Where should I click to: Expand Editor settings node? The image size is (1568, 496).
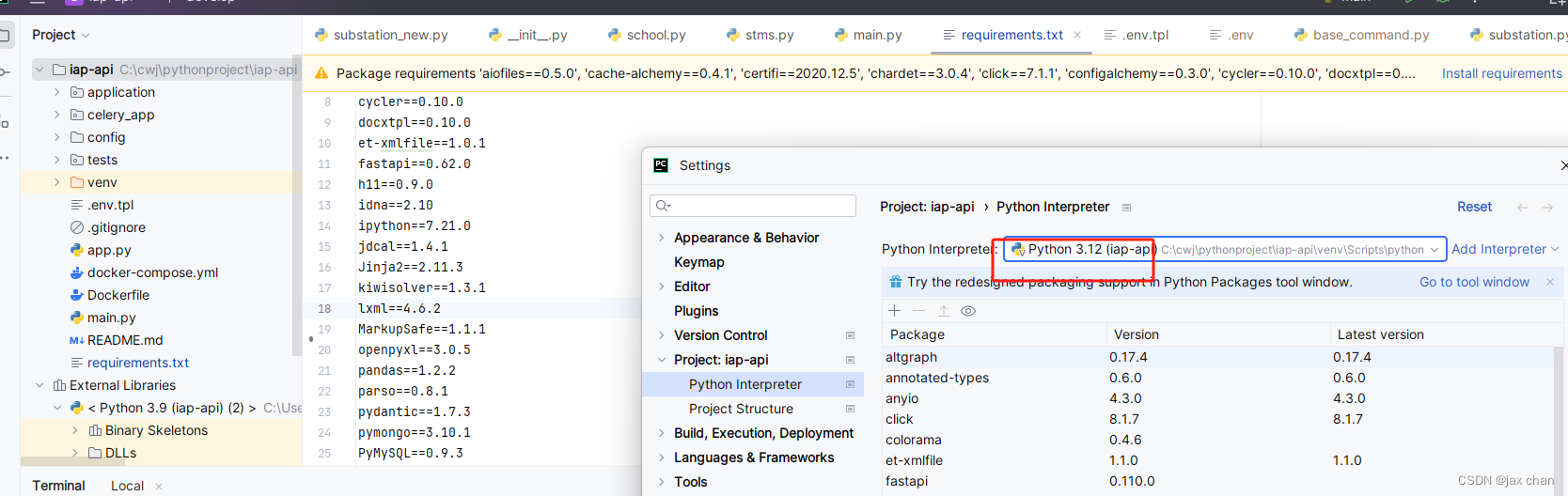[x=662, y=287]
